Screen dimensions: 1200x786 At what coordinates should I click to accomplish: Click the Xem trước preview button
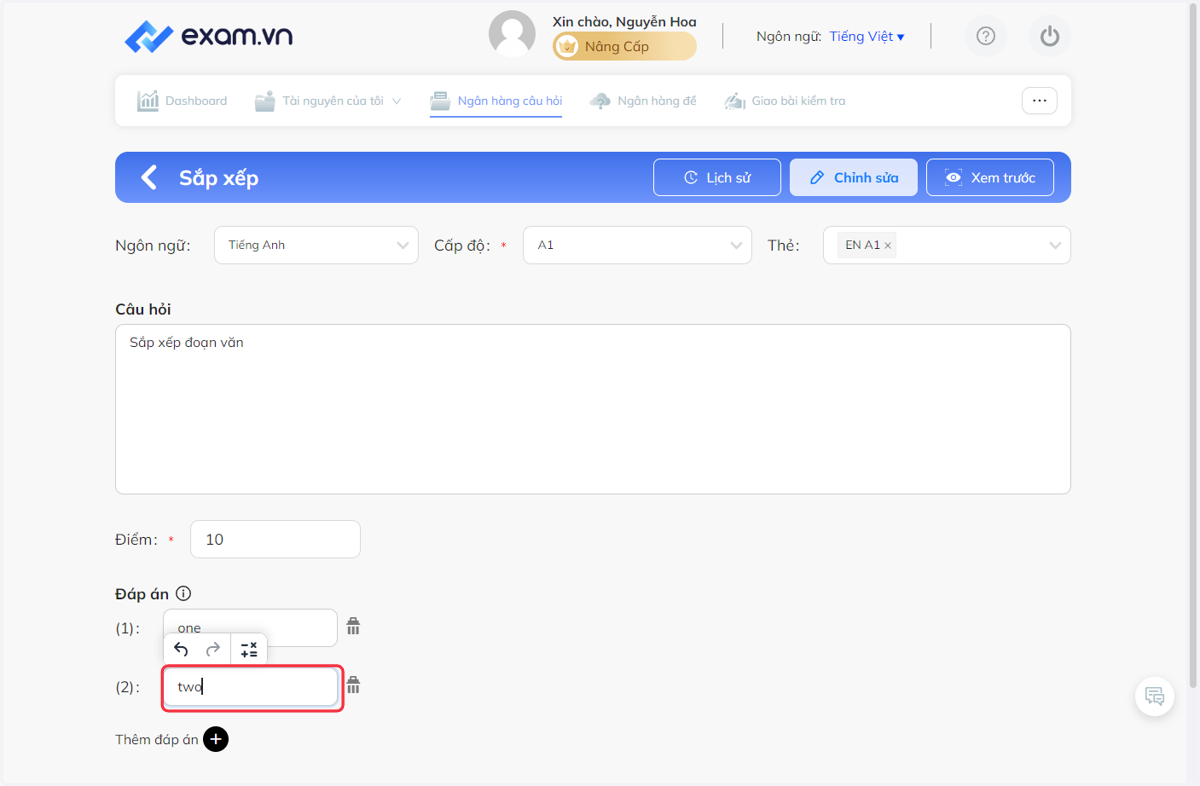(x=990, y=178)
